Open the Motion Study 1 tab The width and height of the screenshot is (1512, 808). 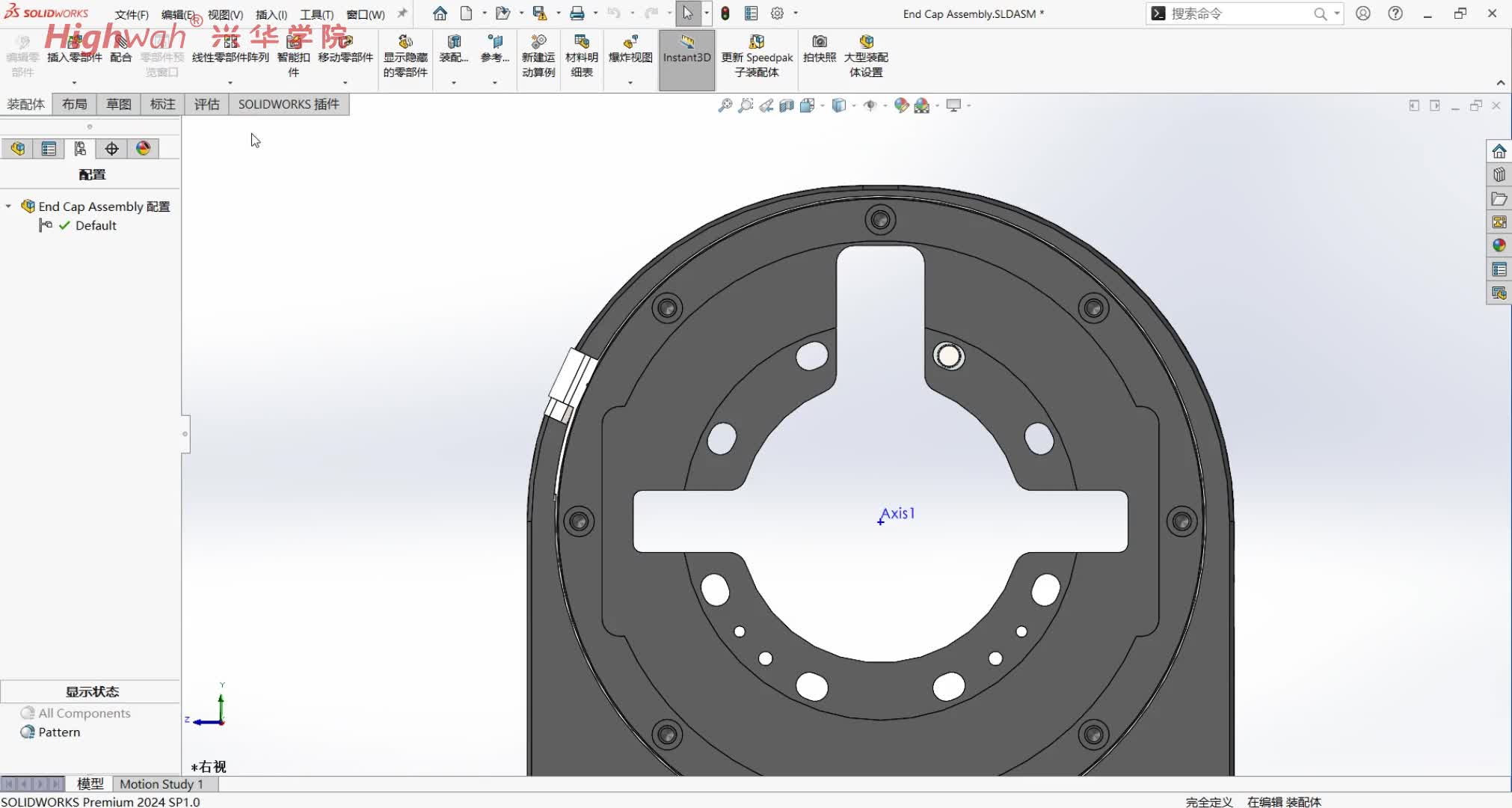pyautogui.click(x=161, y=783)
